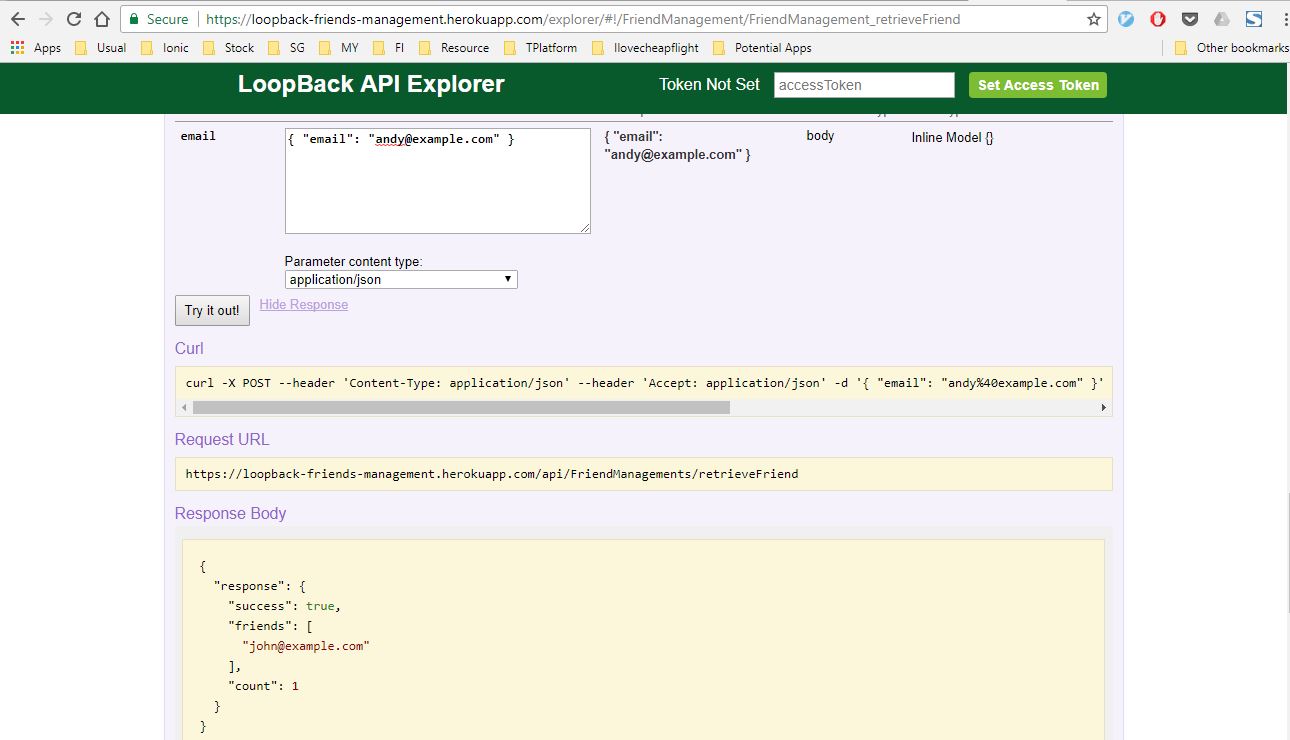The image size is (1290, 740).
Task: Click the Request URL value text
Action: 492,474
